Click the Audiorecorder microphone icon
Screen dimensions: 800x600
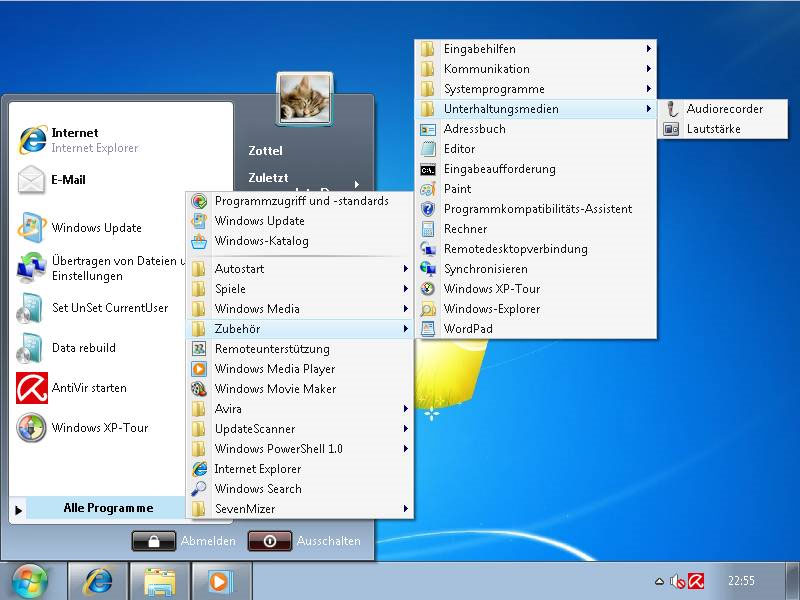click(x=671, y=109)
